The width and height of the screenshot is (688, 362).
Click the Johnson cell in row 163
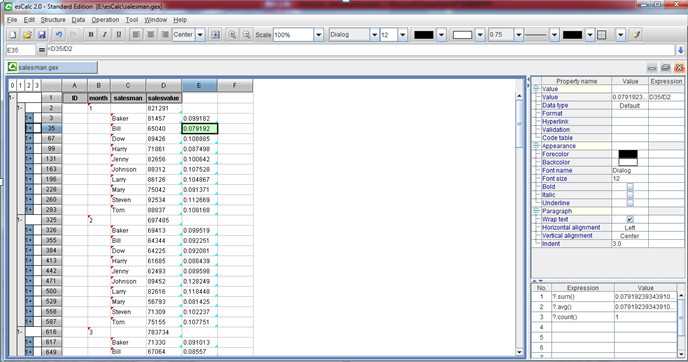128,169
